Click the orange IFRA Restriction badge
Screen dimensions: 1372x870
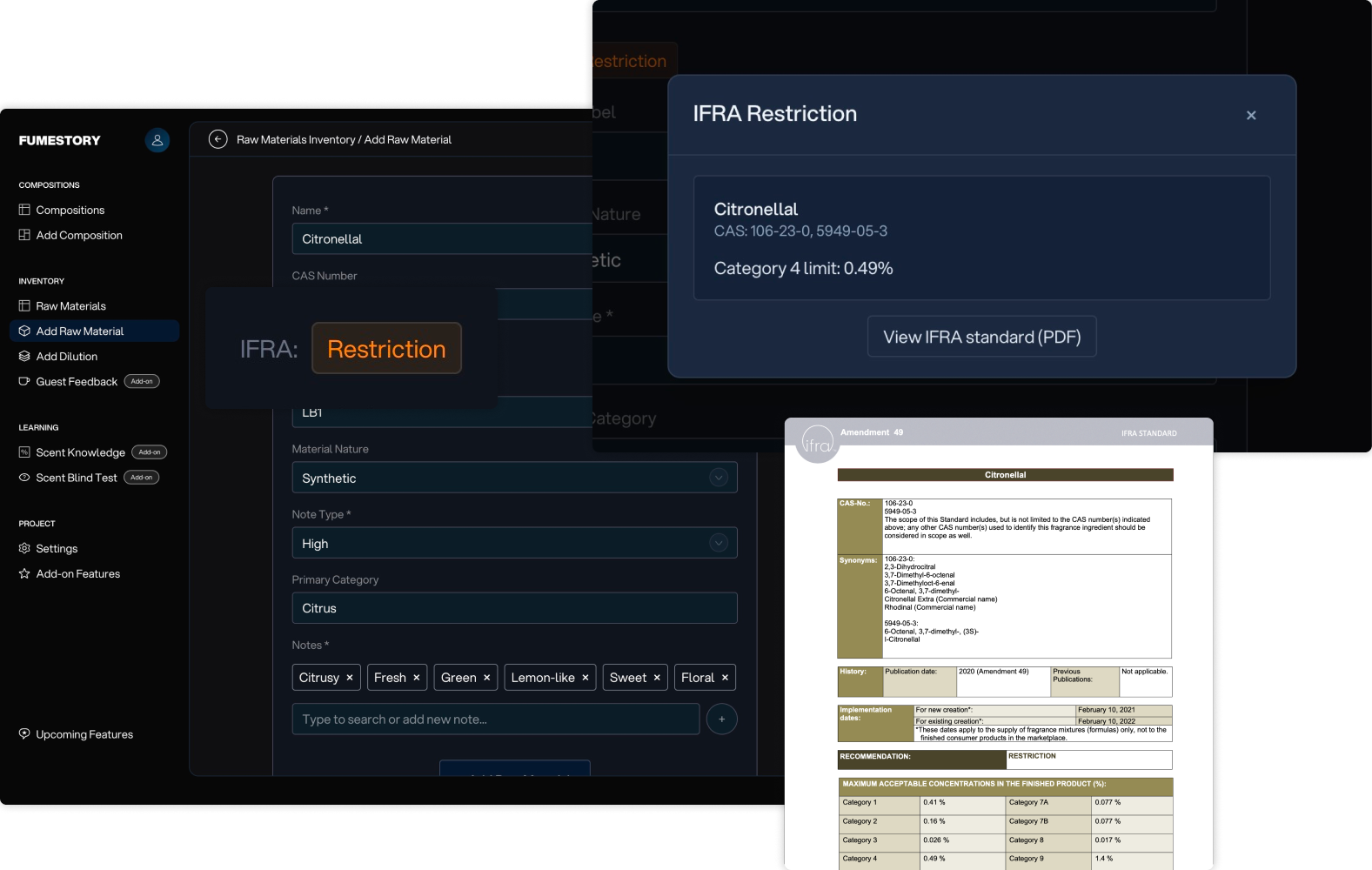[x=386, y=348]
